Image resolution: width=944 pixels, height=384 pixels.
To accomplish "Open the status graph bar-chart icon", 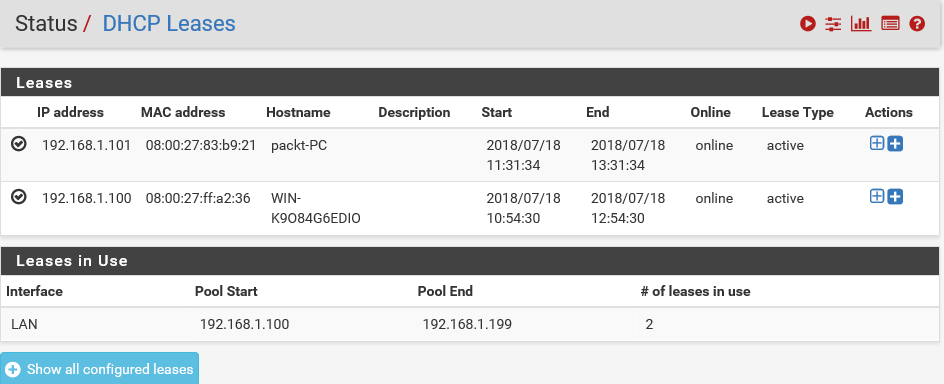I will pos(861,23).
